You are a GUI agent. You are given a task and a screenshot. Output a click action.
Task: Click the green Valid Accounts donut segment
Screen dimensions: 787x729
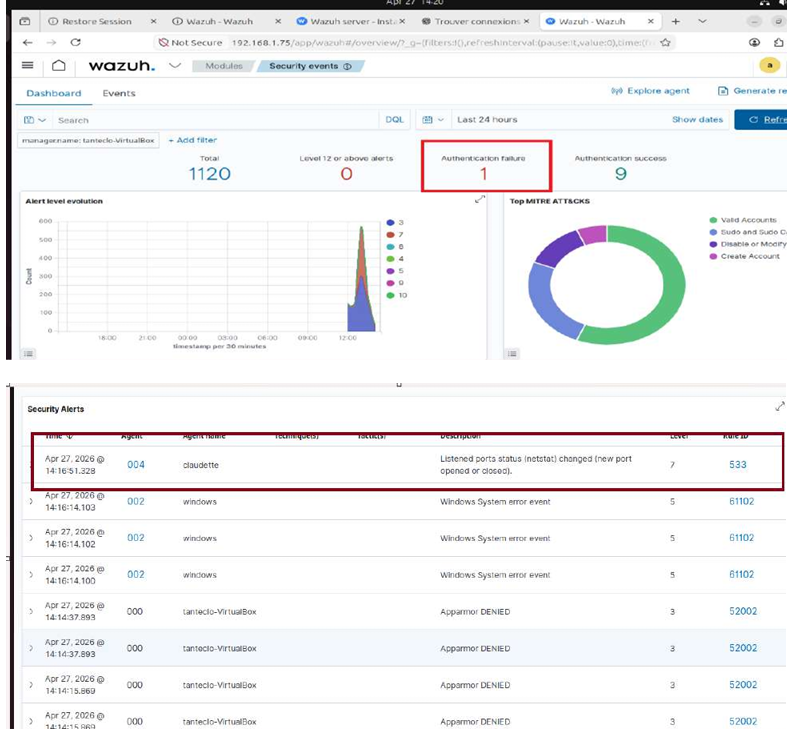coord(674,285)
